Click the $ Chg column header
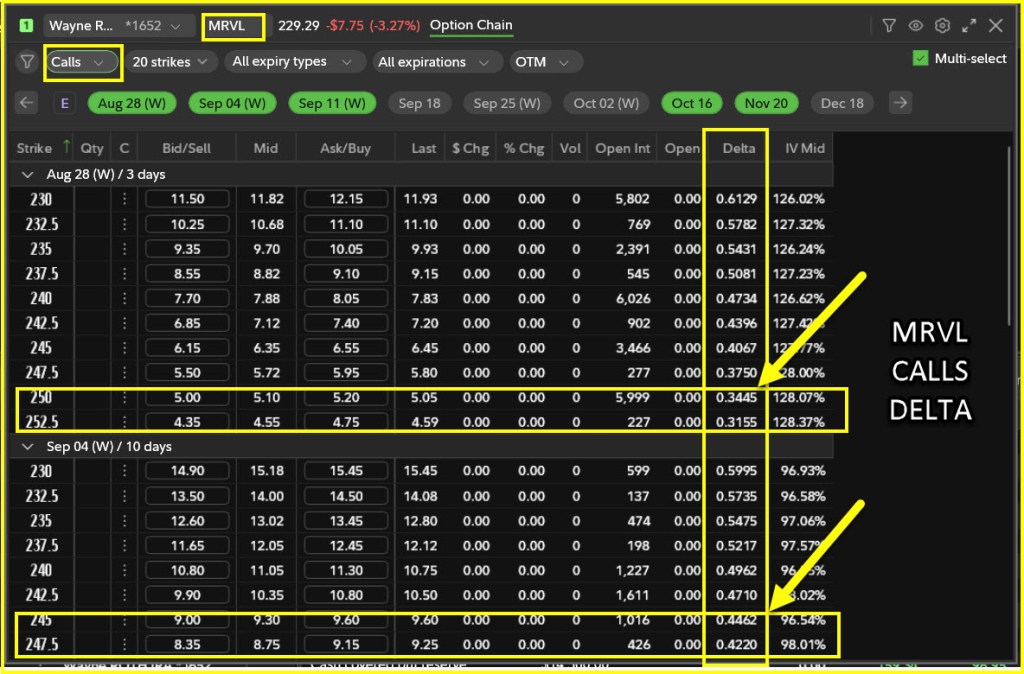 (x=470, y=148)
